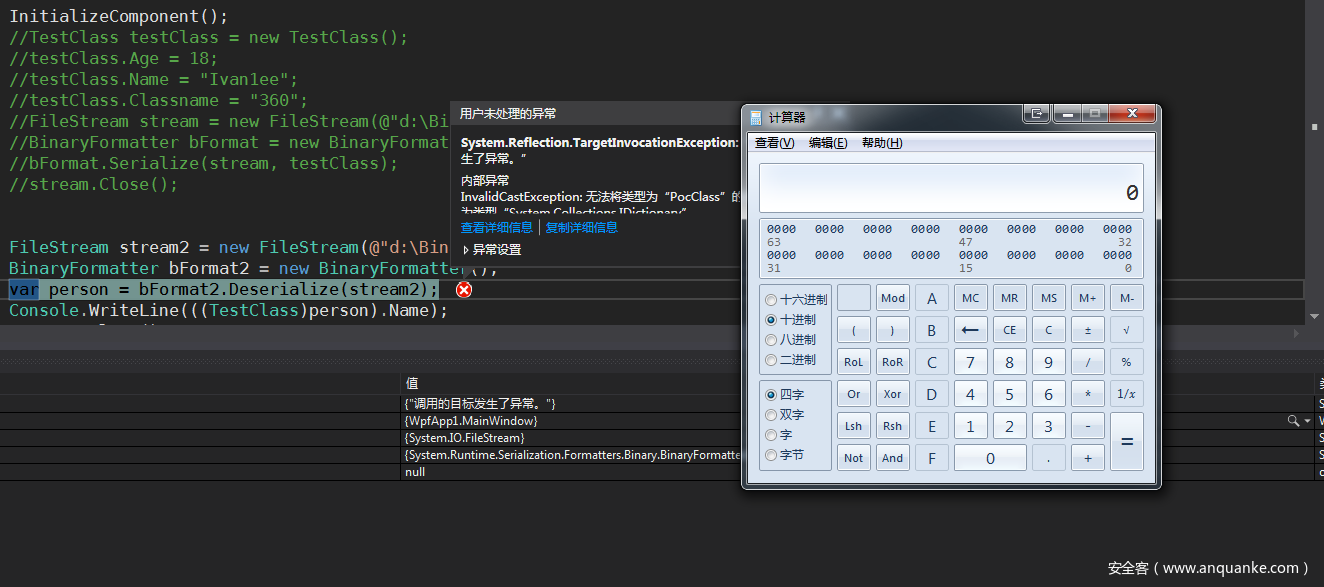Select the 十六进制 hexadecimal radio button
The width and height of the screenshot is (1324, 587).
770,300
